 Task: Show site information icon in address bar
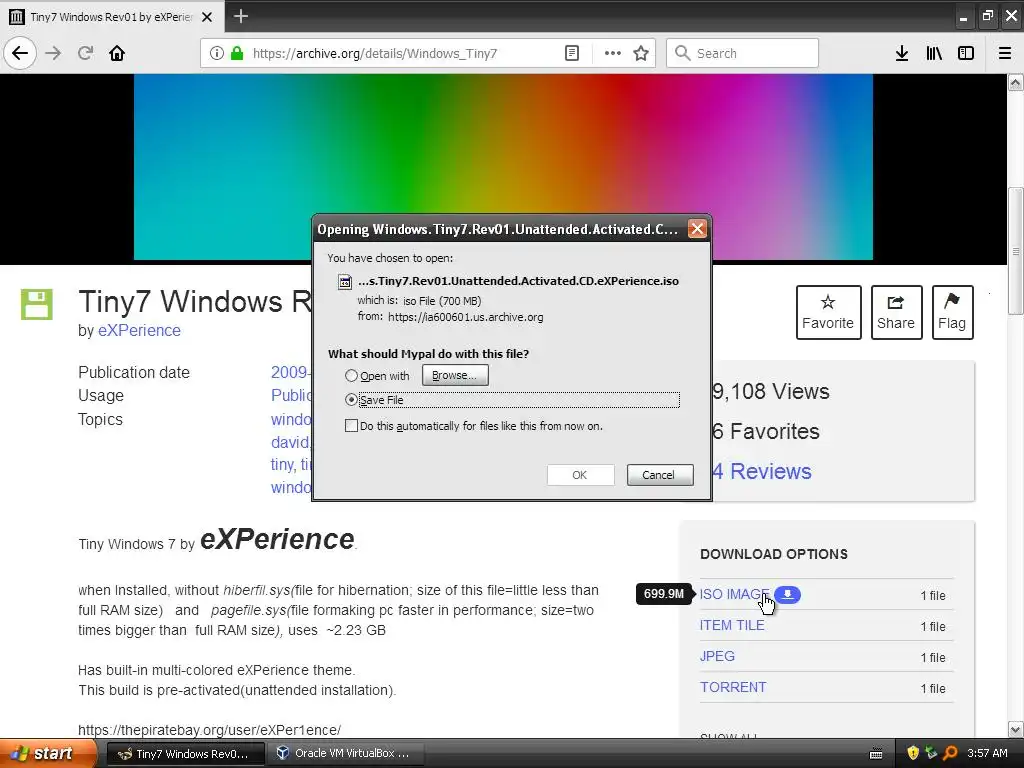[x=217, y=53]
